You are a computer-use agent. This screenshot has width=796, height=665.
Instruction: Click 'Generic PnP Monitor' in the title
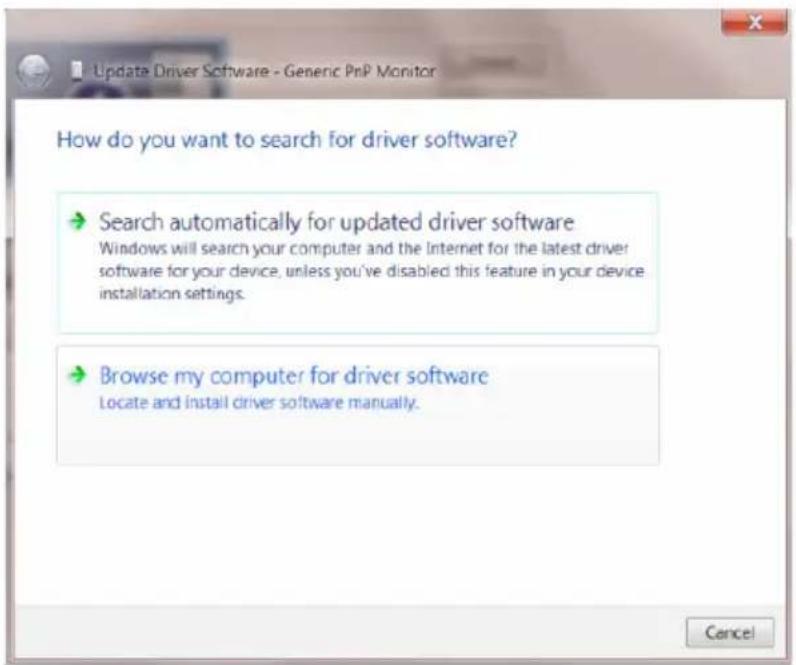pos(359,71)
